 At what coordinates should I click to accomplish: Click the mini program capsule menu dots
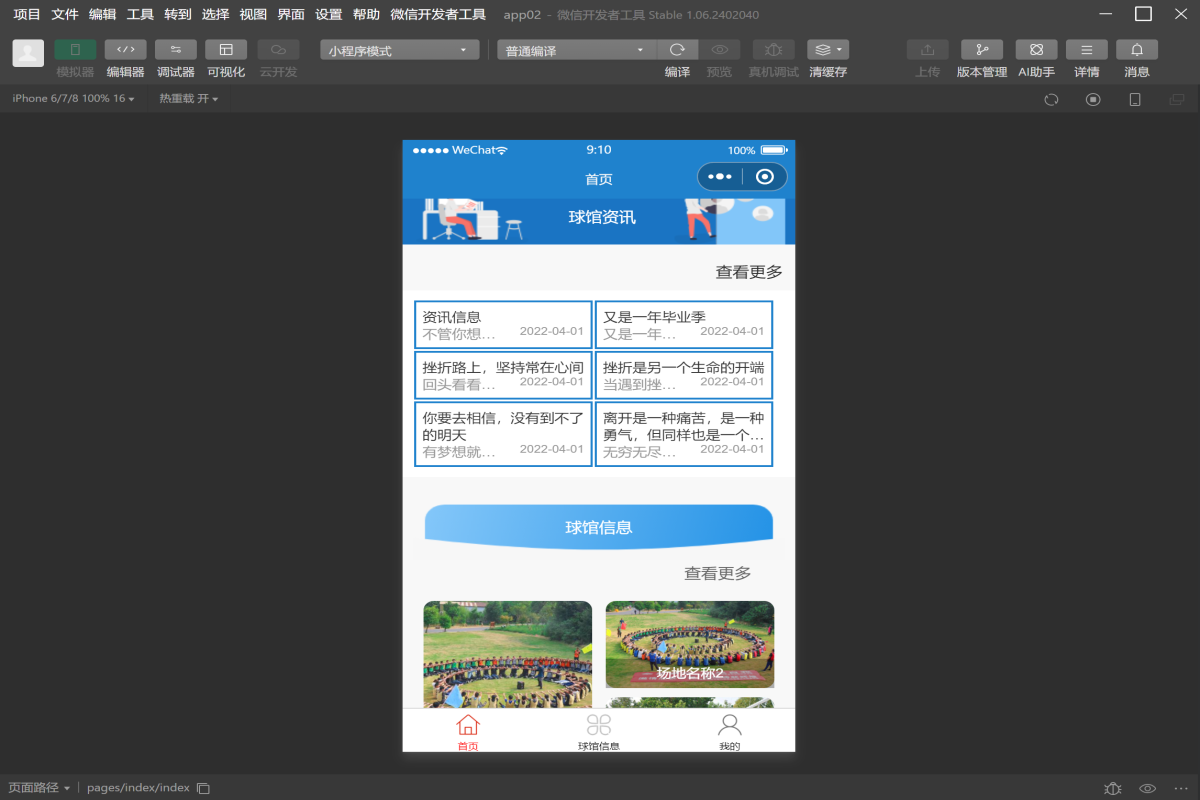click(x=720, y=177)
